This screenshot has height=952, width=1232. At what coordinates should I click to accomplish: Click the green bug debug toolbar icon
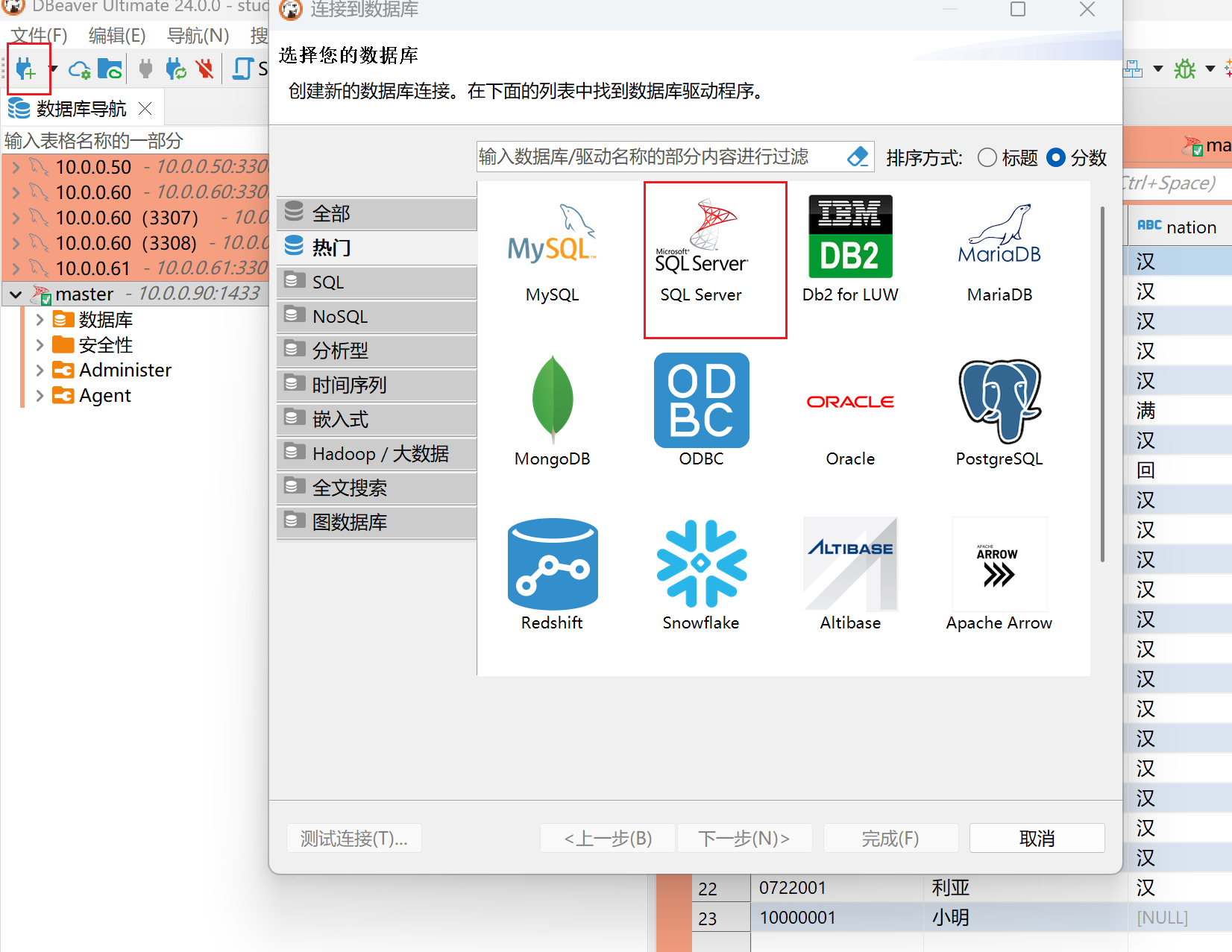(1184, 69)
